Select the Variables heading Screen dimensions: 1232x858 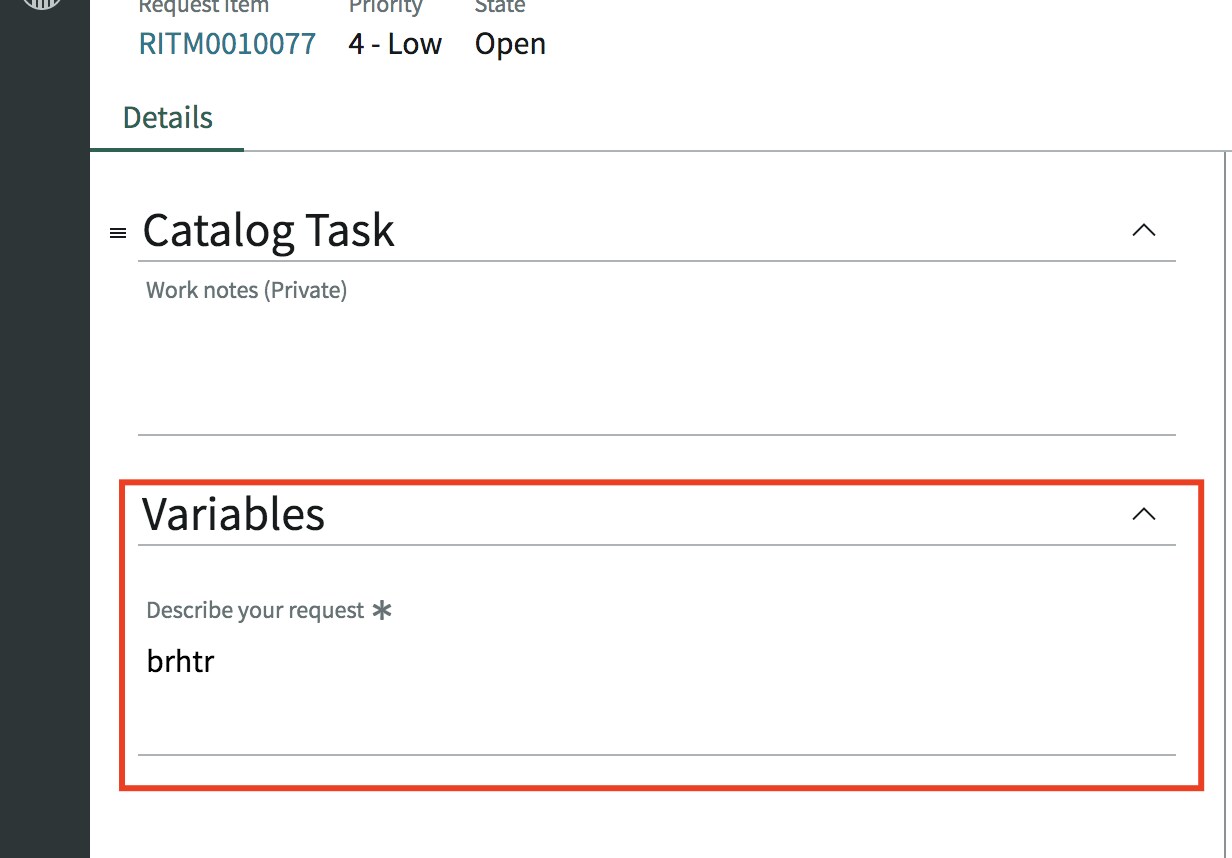[x=234, y=514]
